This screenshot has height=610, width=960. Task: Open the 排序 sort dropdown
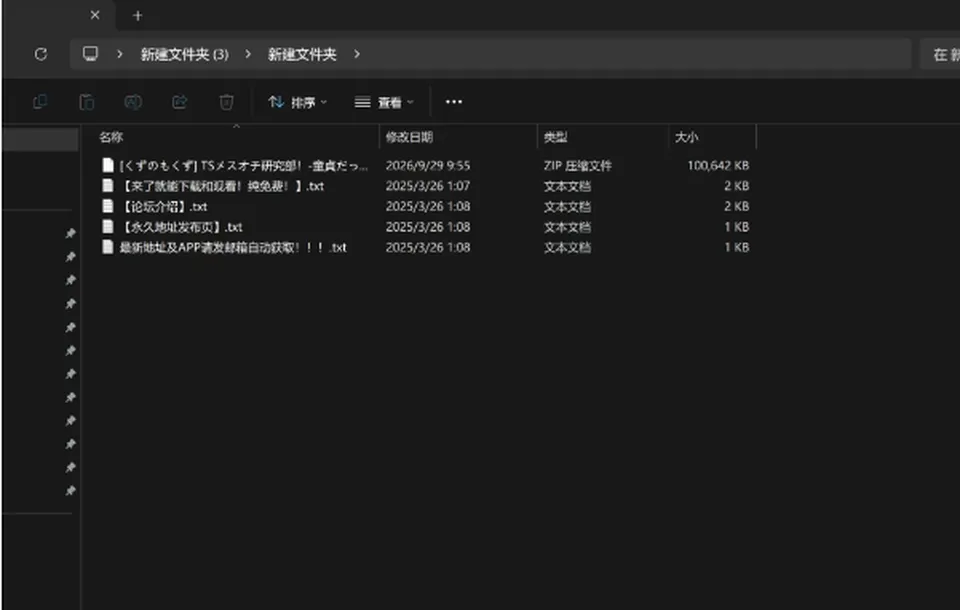(x=298, y=102)
